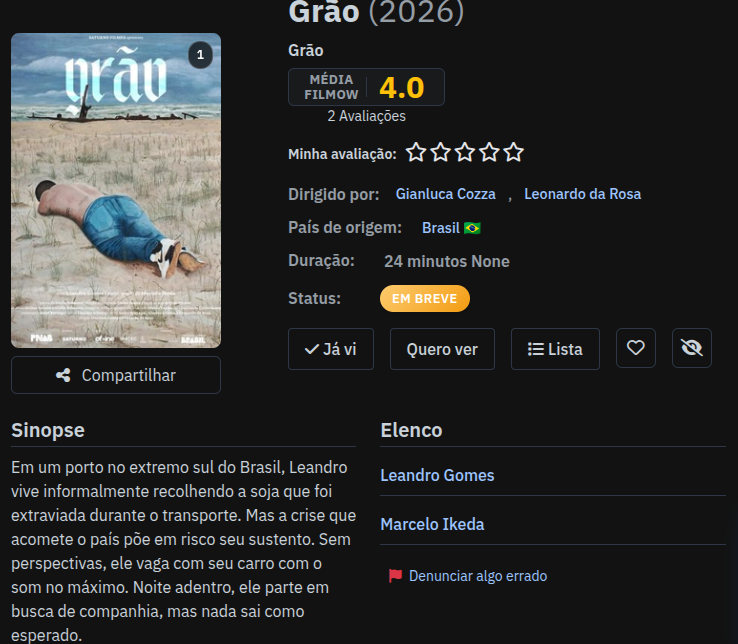This screenshot has width=738, height=644.
Task: Open director Gianluca Cozza's page
Action: pyautogui.click(x=445, y=194)
